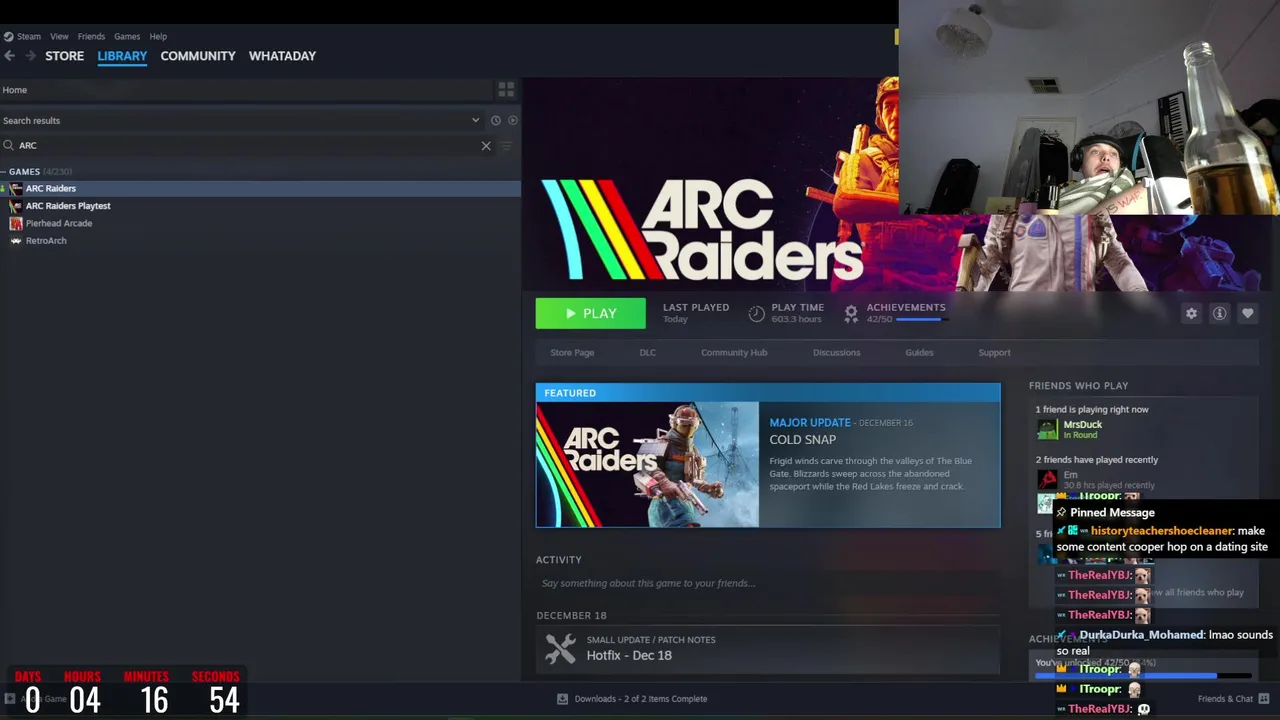The height and width of the screenshot is (720, 1280).
Task: Click the green PLAY button
Action: 590,313
